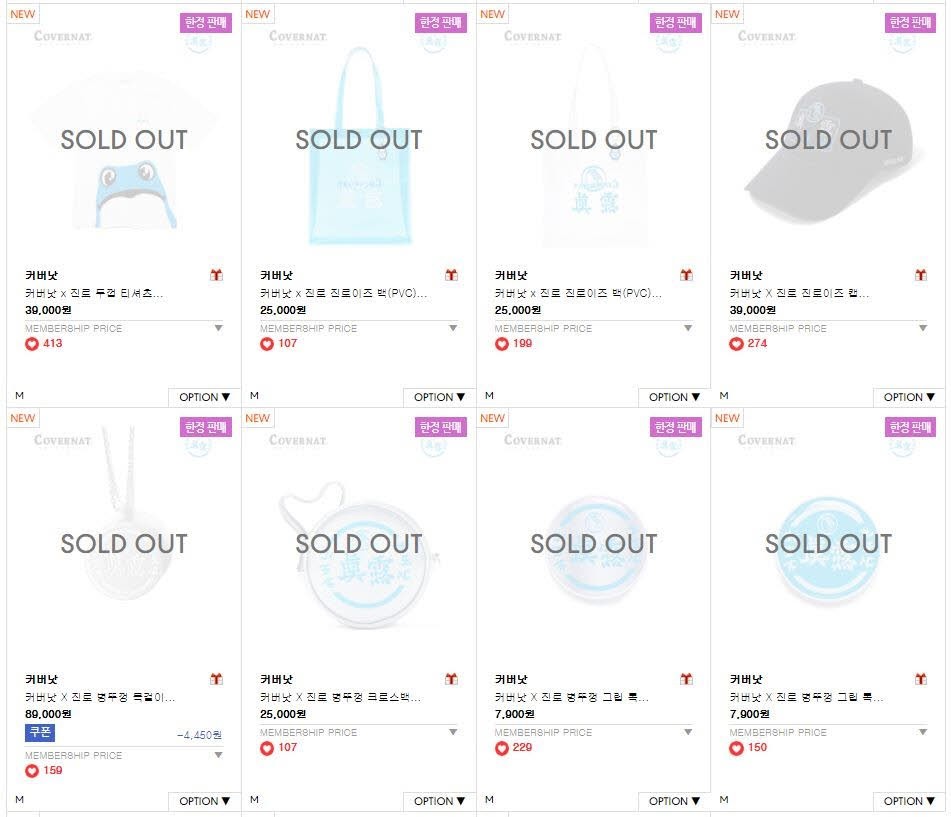Viewport: 951px width, 817px height.
Task: Expand MEMBERSHIP PRICE on the 89,000원 necklace
Action: [x=218, y=755]
